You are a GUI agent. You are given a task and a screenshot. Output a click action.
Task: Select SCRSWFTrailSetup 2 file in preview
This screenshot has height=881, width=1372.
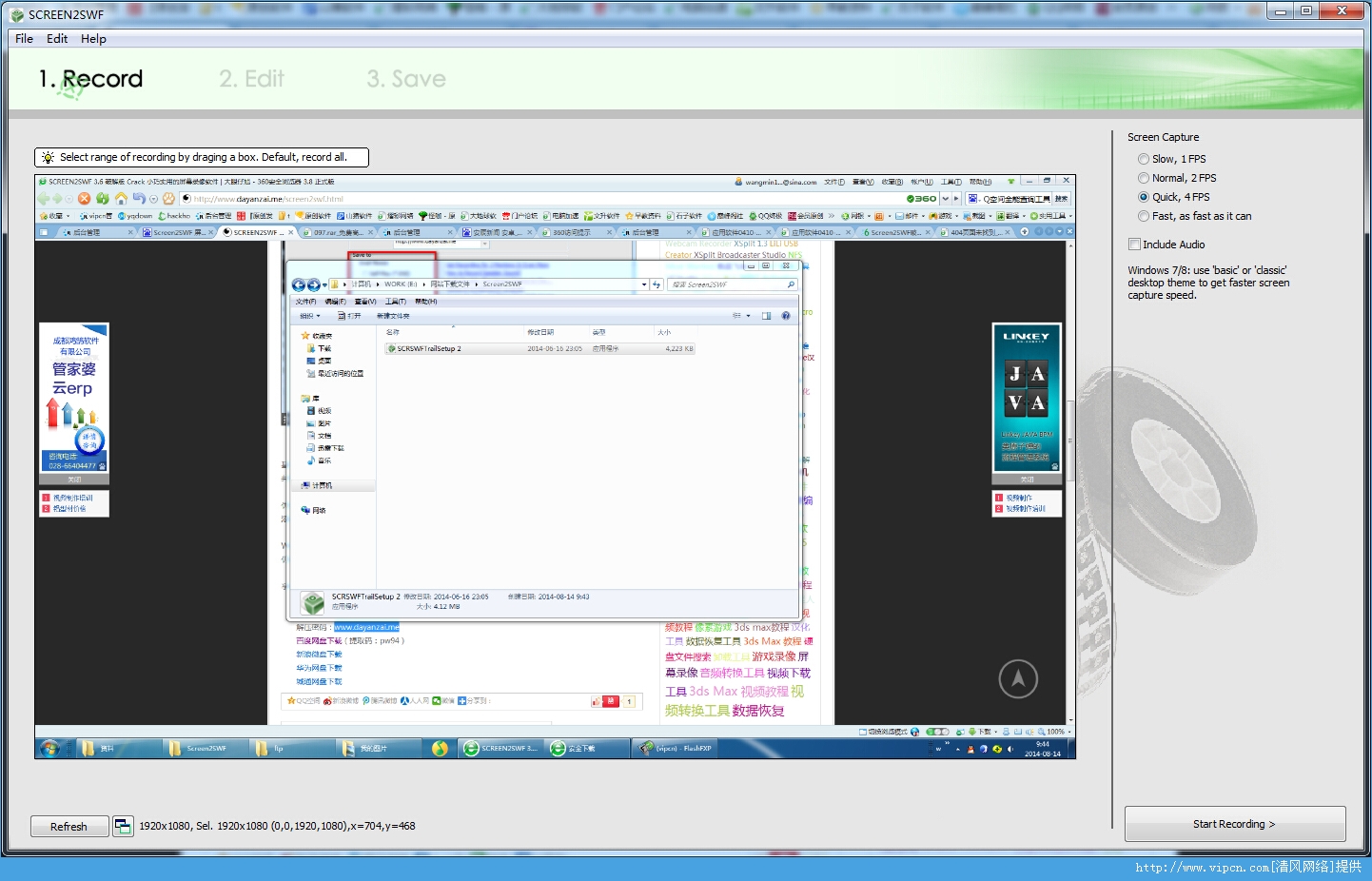(x=540, y=349)
